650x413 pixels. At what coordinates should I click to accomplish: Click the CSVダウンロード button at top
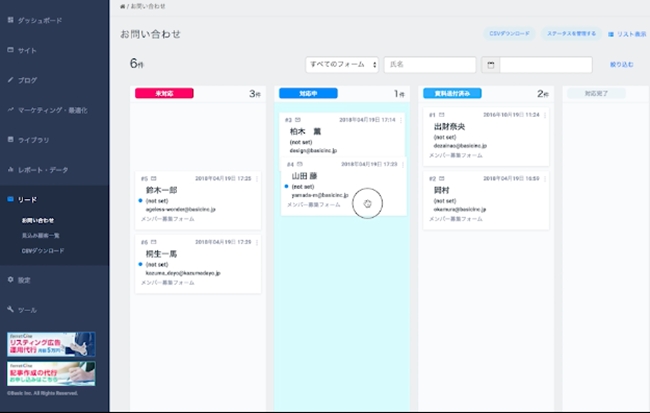[509, 34]
